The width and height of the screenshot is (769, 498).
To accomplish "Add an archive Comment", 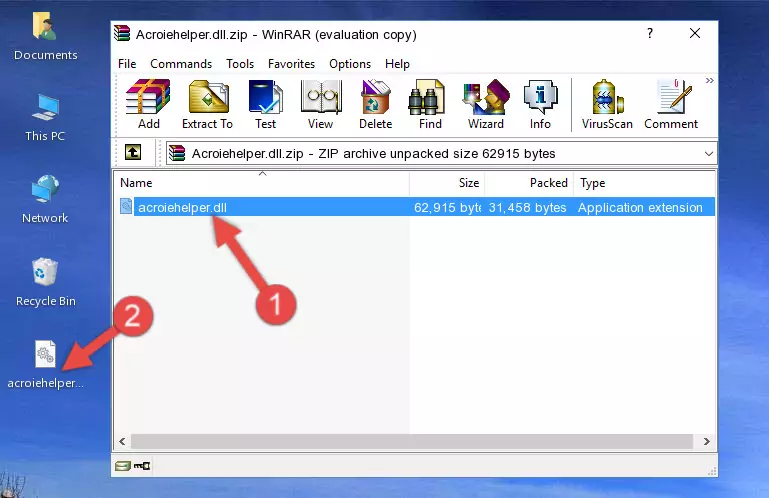I will click(x=671, y=104).
